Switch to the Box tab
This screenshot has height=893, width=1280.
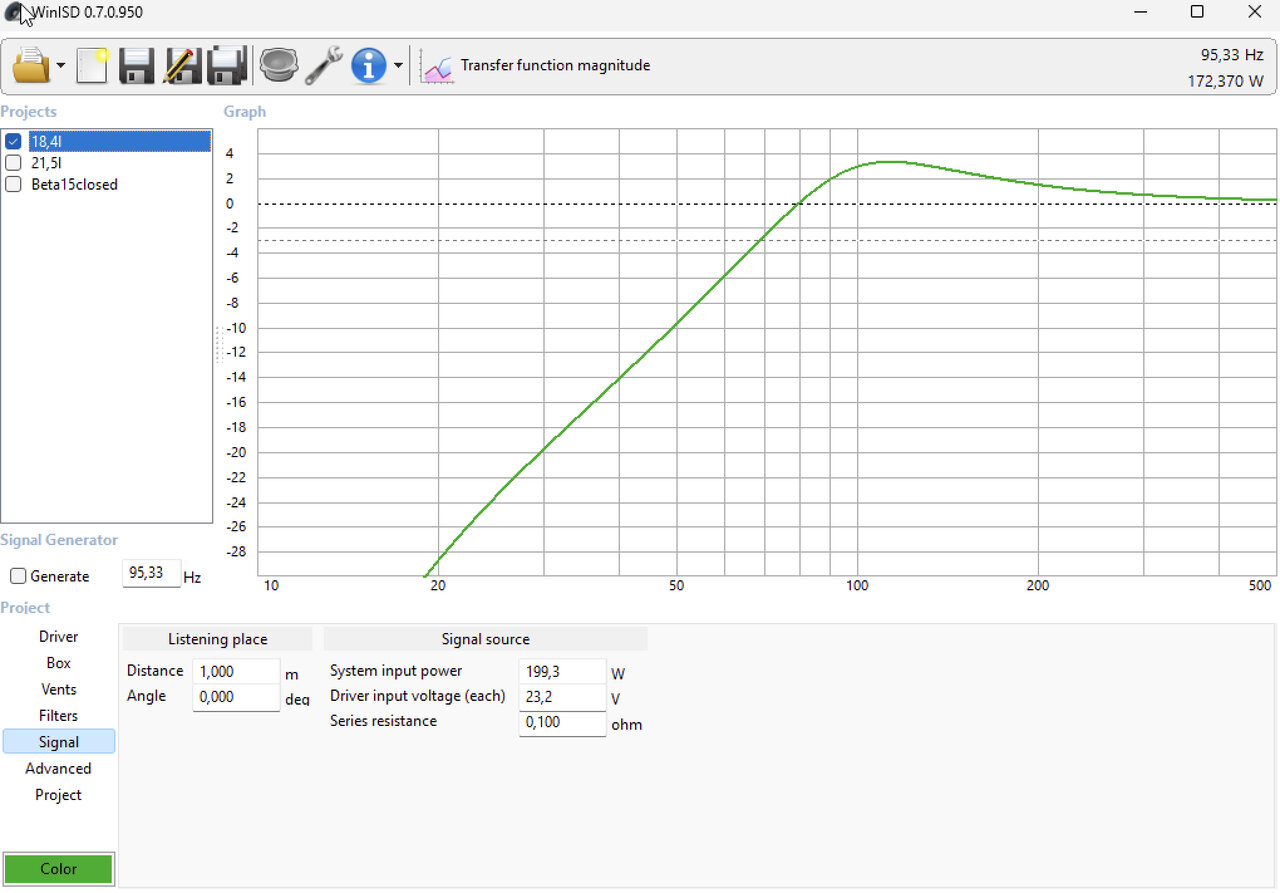[58, 663]
